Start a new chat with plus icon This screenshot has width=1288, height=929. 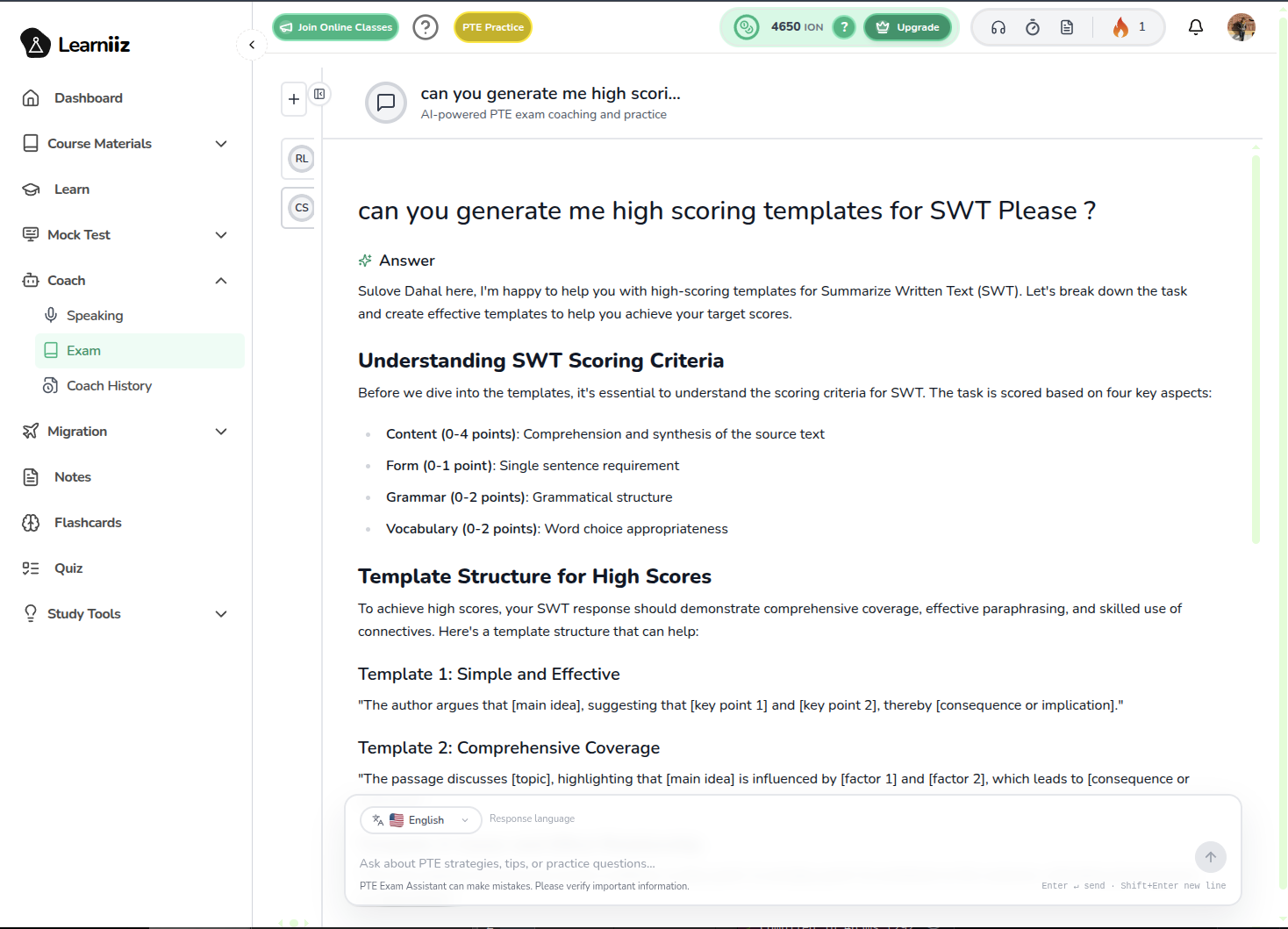[x=294, y=99]
